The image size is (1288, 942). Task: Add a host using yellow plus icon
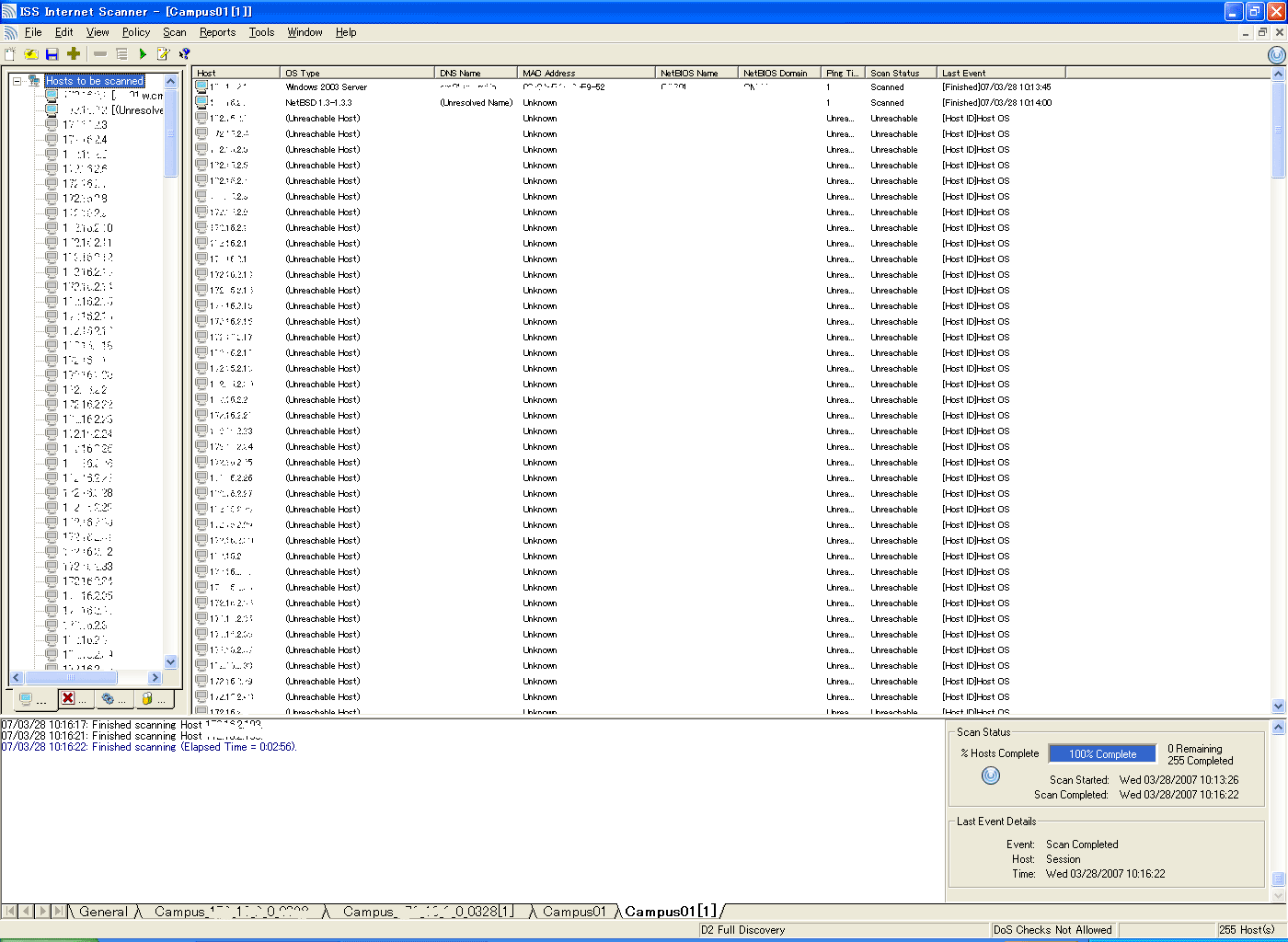(74, 54)
